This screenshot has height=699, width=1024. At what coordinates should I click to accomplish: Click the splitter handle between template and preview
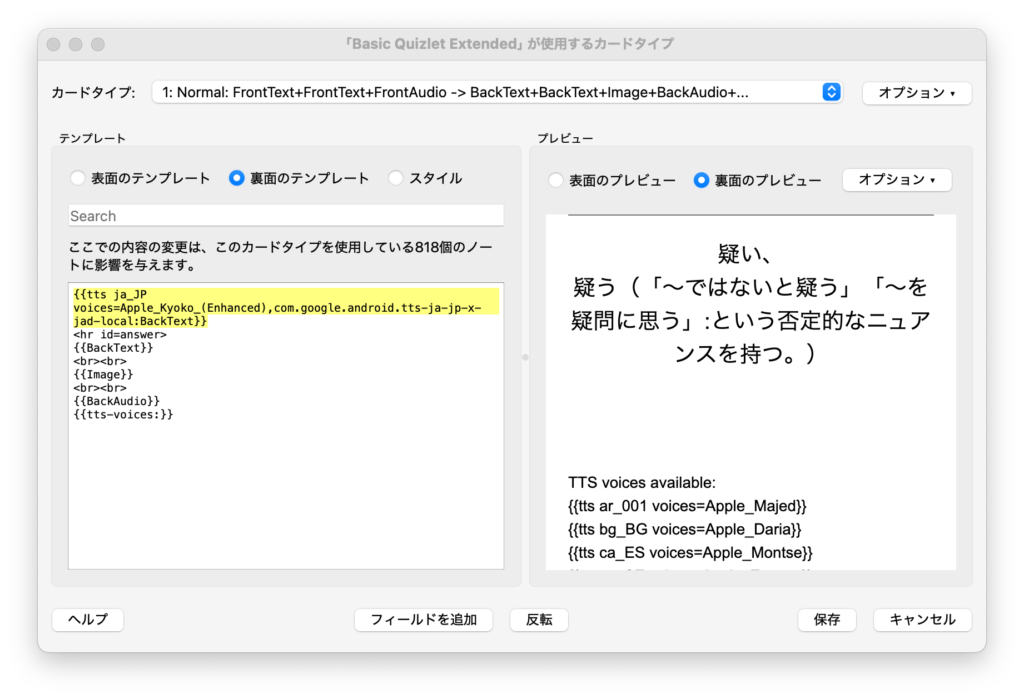pyautogui.click(x=525, y=357)
